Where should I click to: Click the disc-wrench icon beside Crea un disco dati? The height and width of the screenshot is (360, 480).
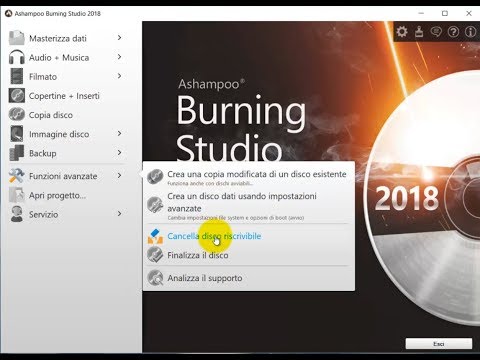point(155,204)
